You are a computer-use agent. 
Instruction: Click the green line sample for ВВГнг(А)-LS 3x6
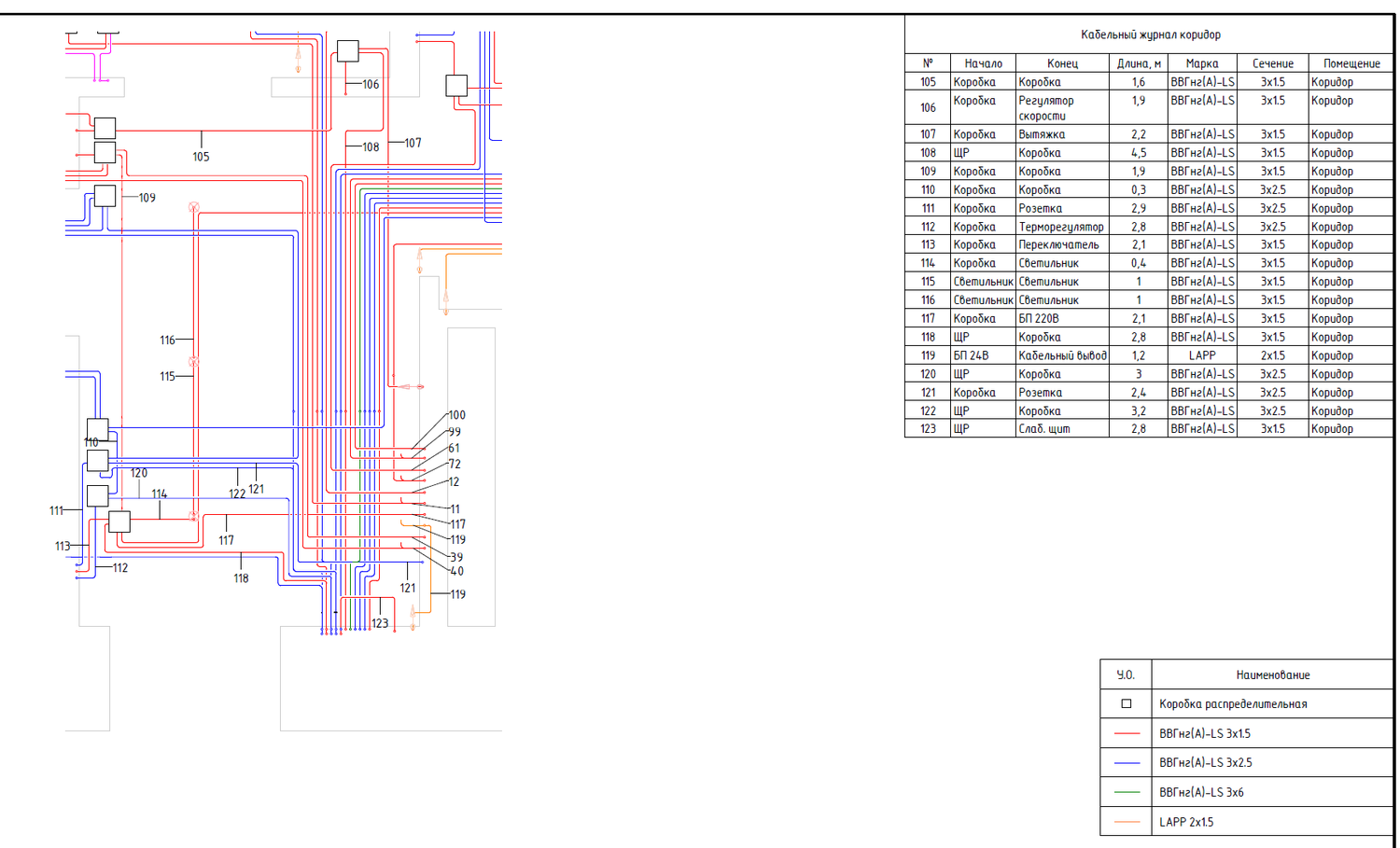1127,792
